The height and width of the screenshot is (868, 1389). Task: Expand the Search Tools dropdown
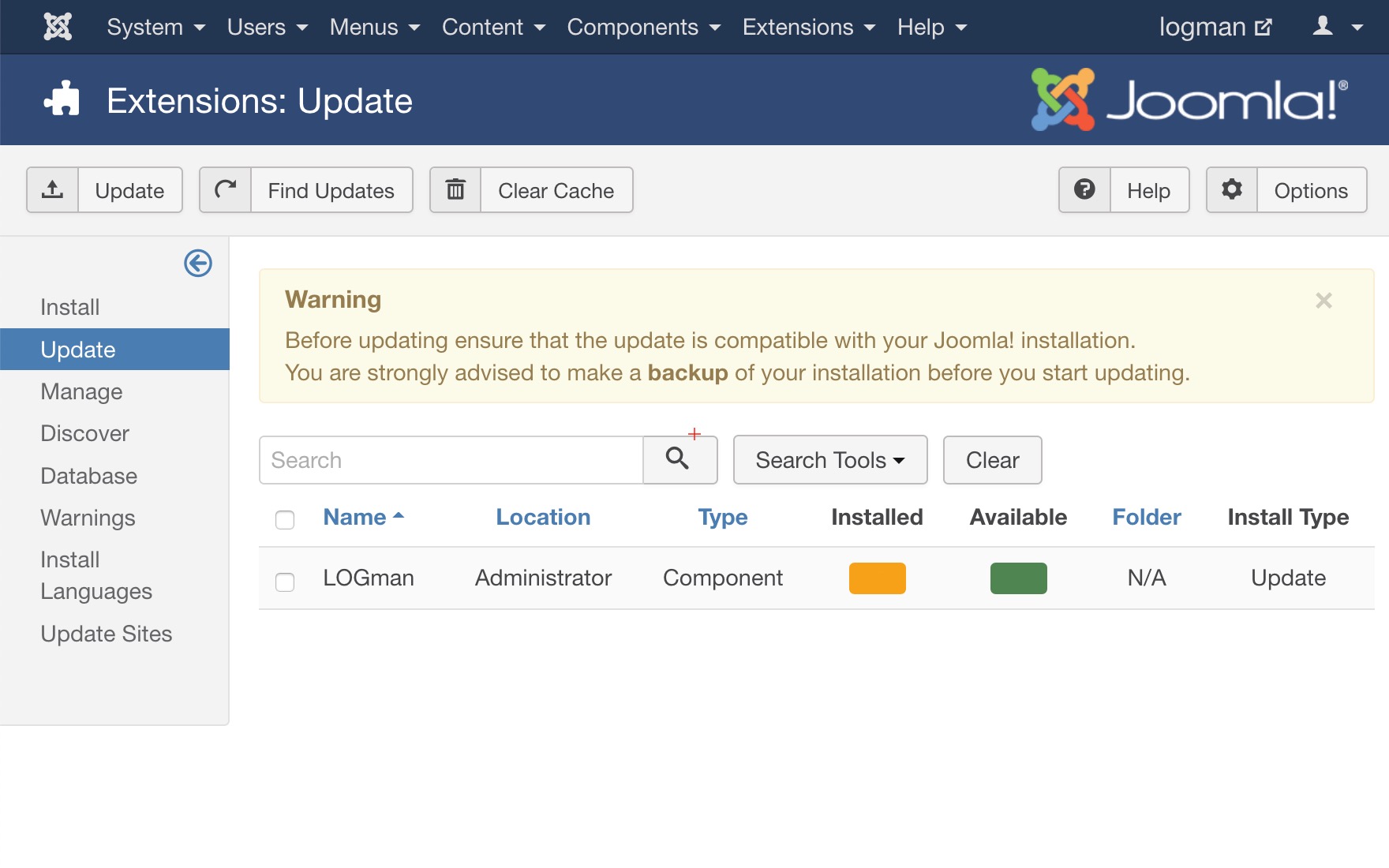click(x=830, y=460)
